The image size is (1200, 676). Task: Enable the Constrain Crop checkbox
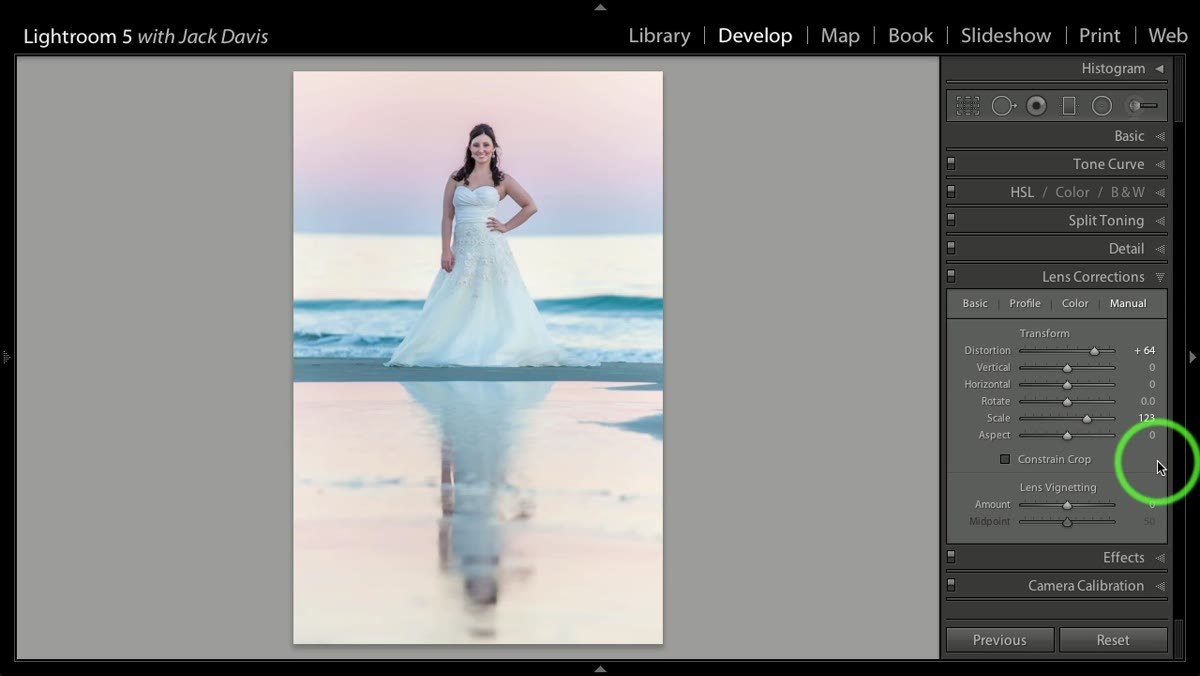[1005, 459]
